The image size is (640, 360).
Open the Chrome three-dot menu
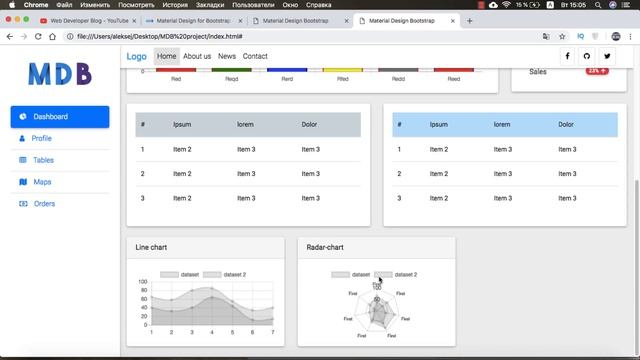tap(631, 36)
